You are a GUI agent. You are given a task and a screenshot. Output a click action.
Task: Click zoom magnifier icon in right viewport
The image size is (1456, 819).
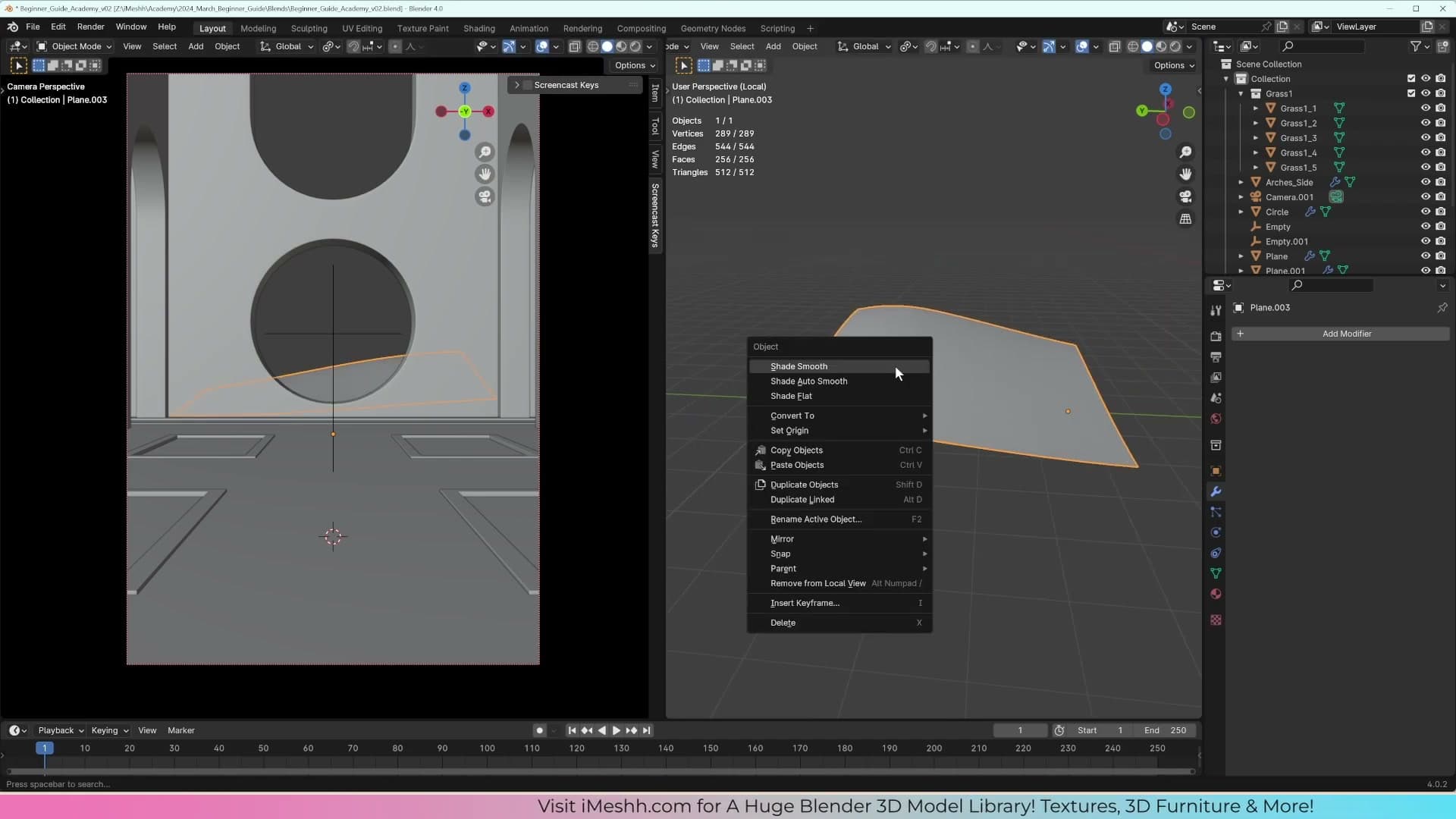[x=1185, y=152]
